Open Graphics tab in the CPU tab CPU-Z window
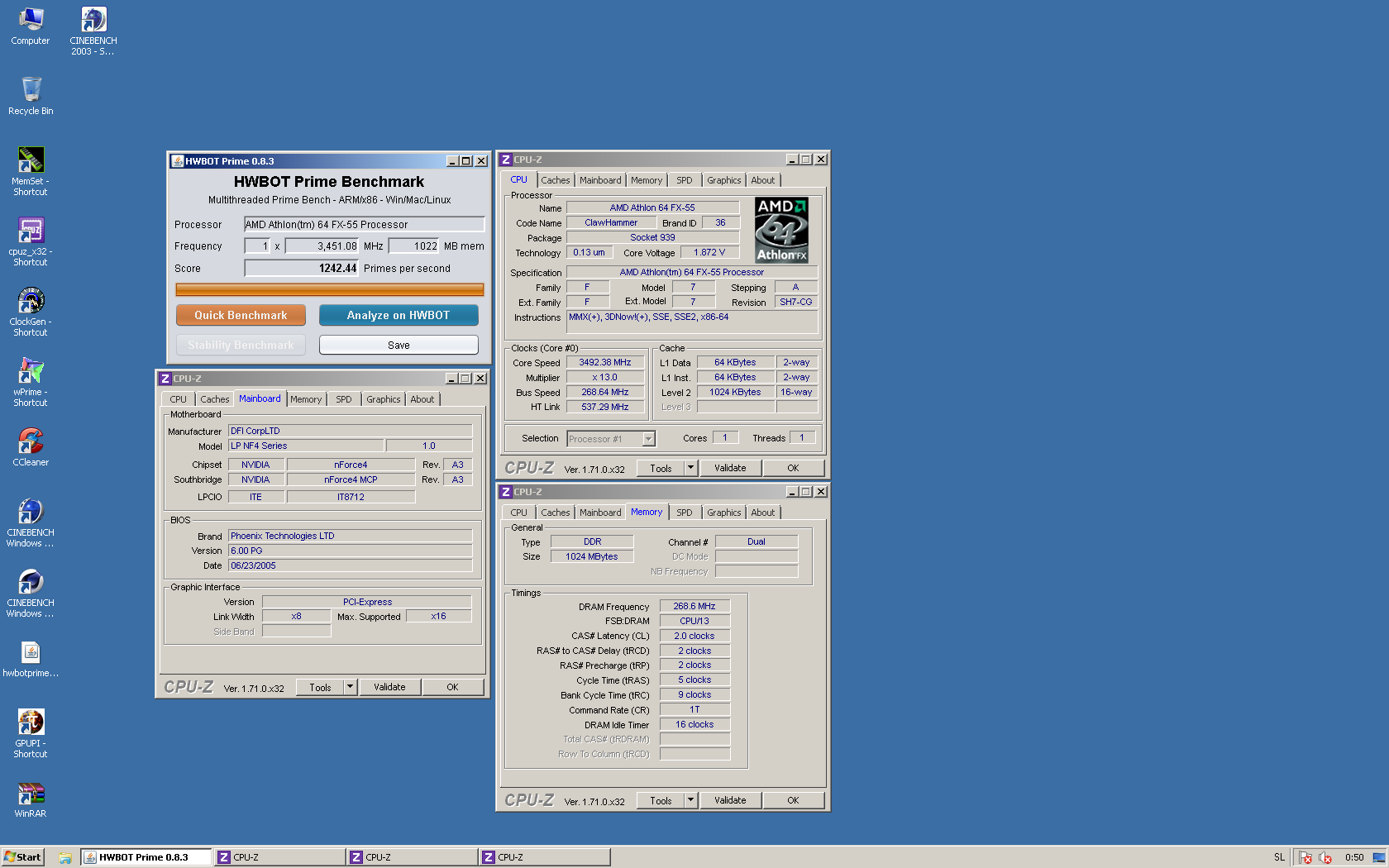 click(724, 180)
